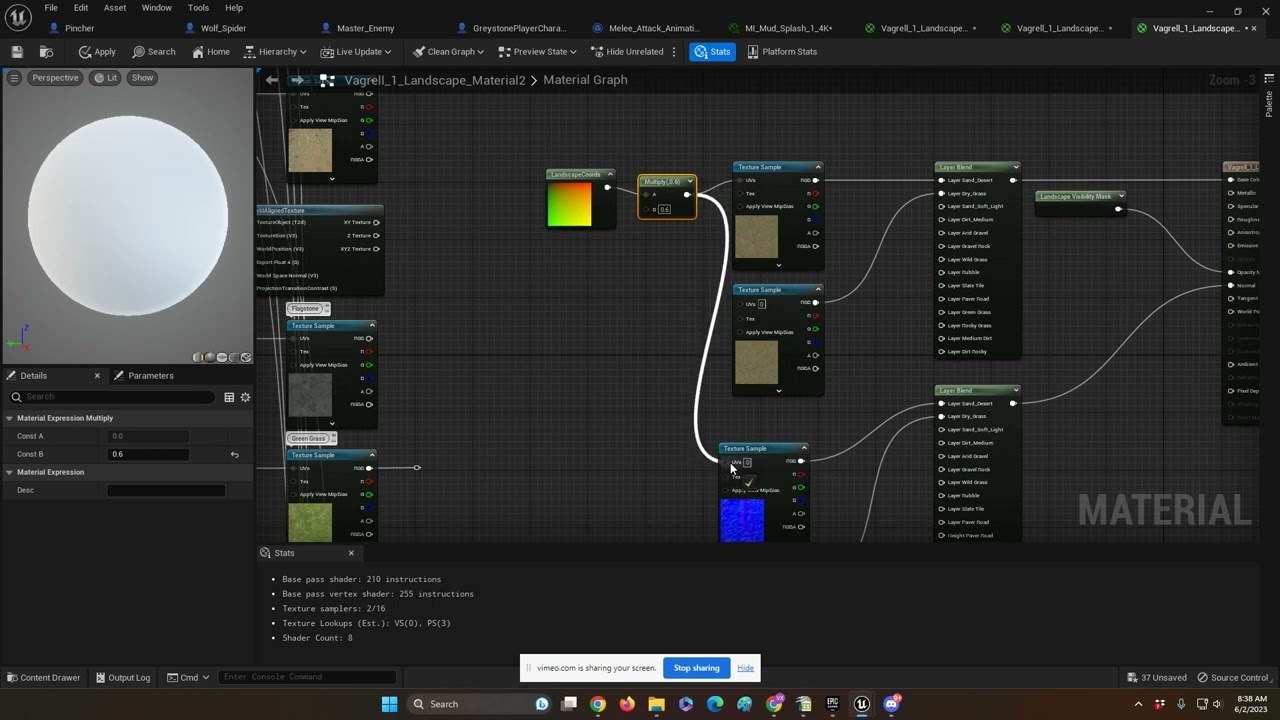The image size is (1280, 720).
Task: Open viewport options hamburger menu
Action: coord(14,77)
